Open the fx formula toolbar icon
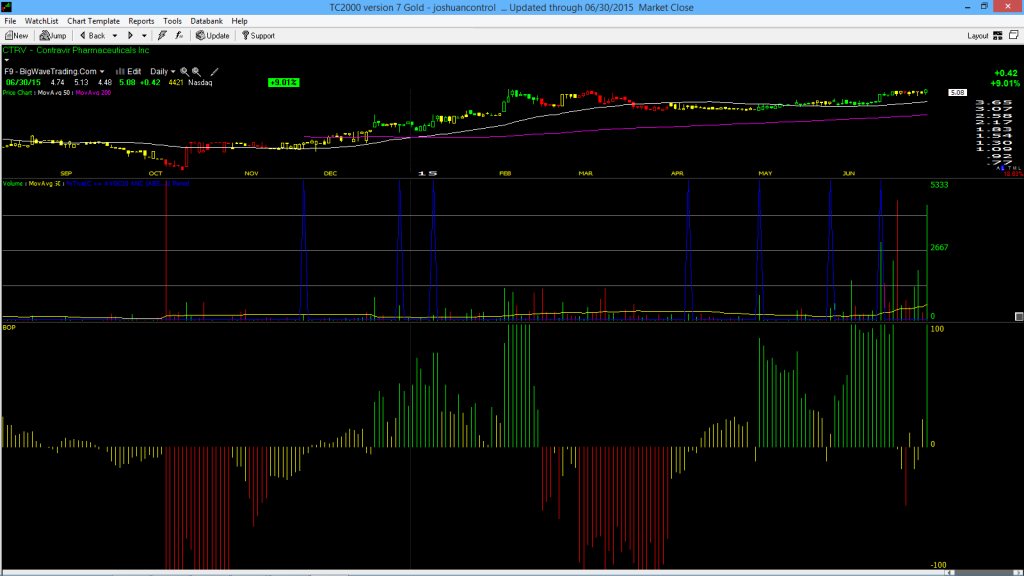 [x=179, y=36]
